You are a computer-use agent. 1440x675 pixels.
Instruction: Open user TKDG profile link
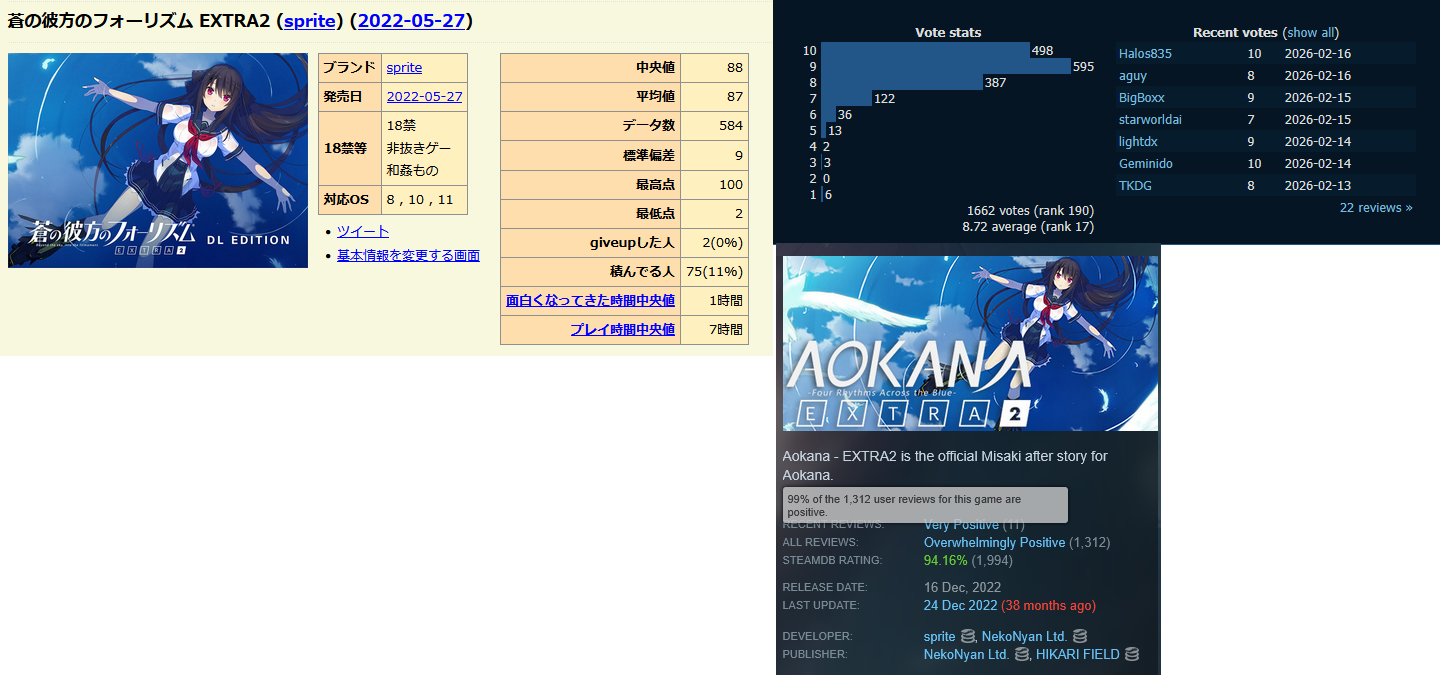[1135, 186]
